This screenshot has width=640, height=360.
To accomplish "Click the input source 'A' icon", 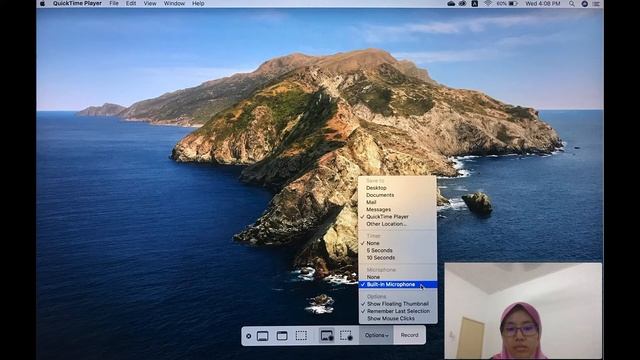I will click(x=475, y=3).
